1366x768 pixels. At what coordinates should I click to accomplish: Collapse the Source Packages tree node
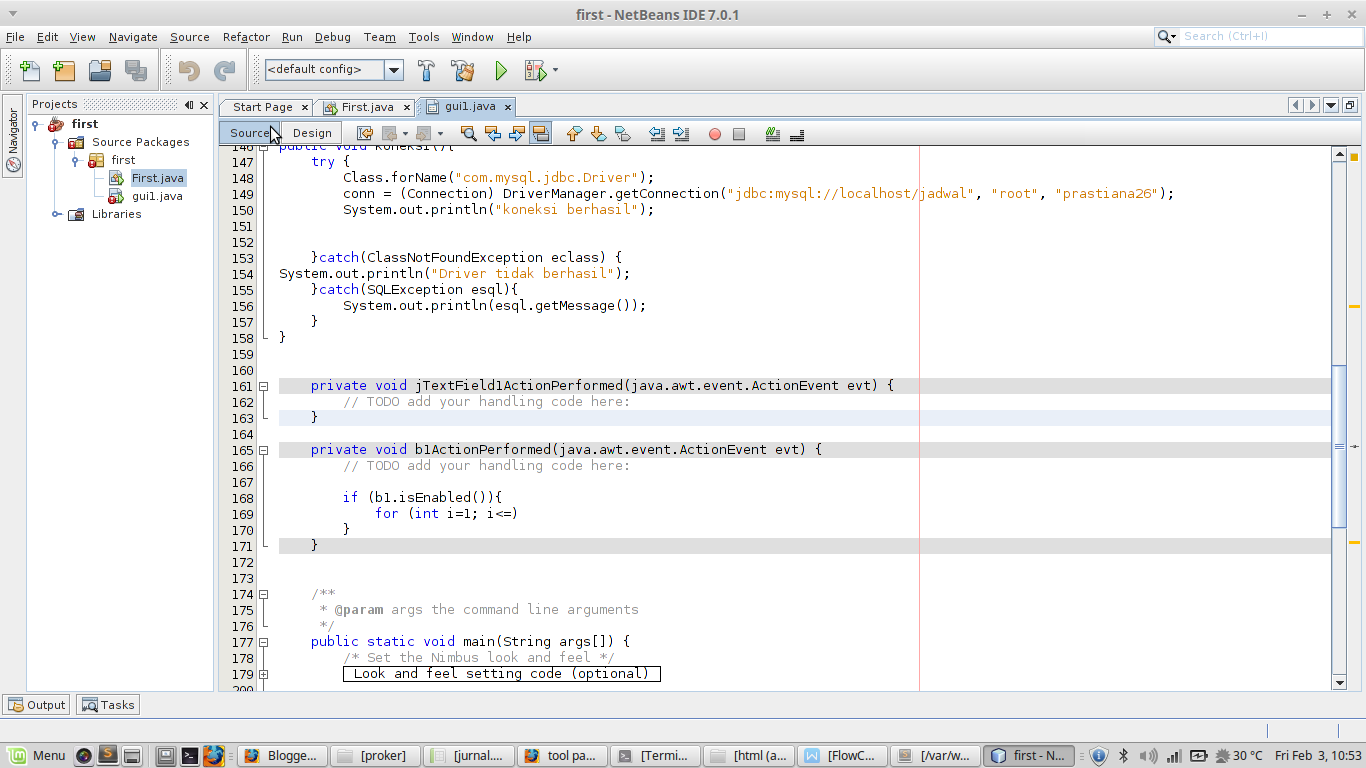pyautogui.click(x=56, y=142)
